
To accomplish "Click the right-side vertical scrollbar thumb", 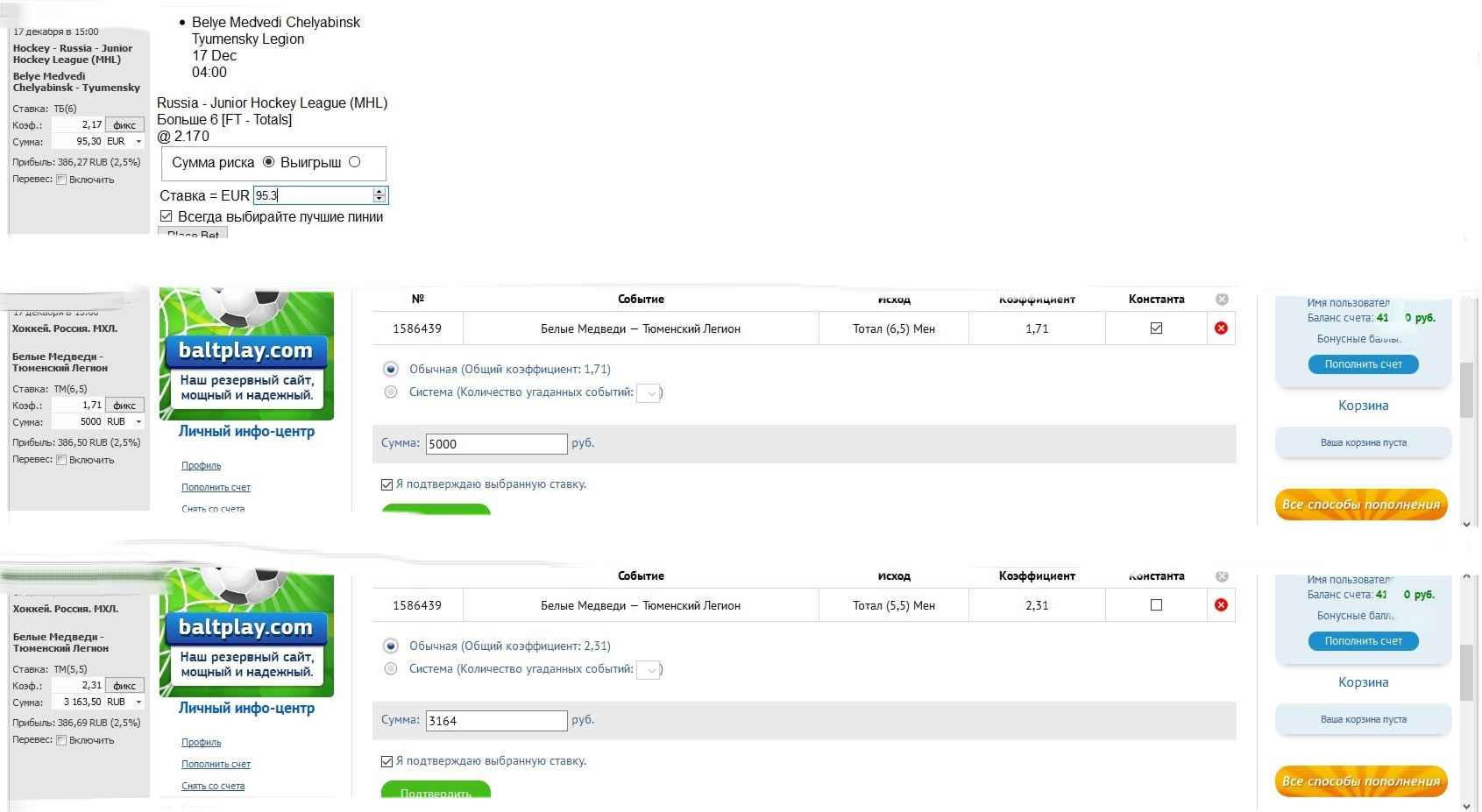I will pos(1466,390).
